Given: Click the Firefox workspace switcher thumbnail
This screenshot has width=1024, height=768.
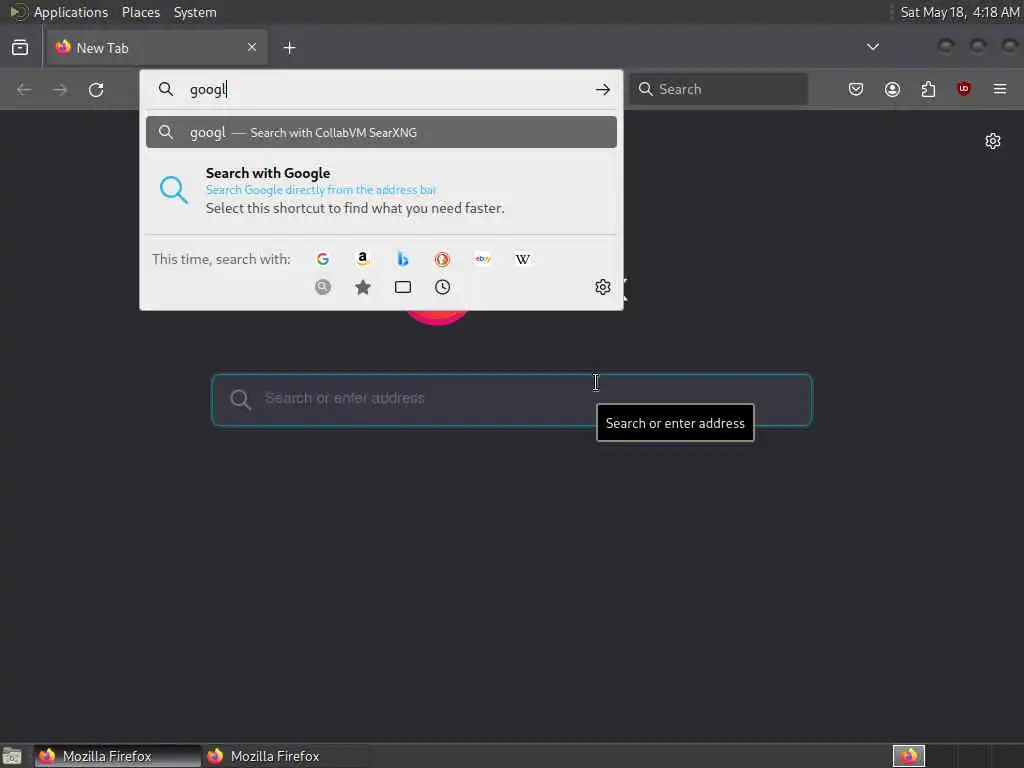Looking at the screenshot, I should click(909, 756).
